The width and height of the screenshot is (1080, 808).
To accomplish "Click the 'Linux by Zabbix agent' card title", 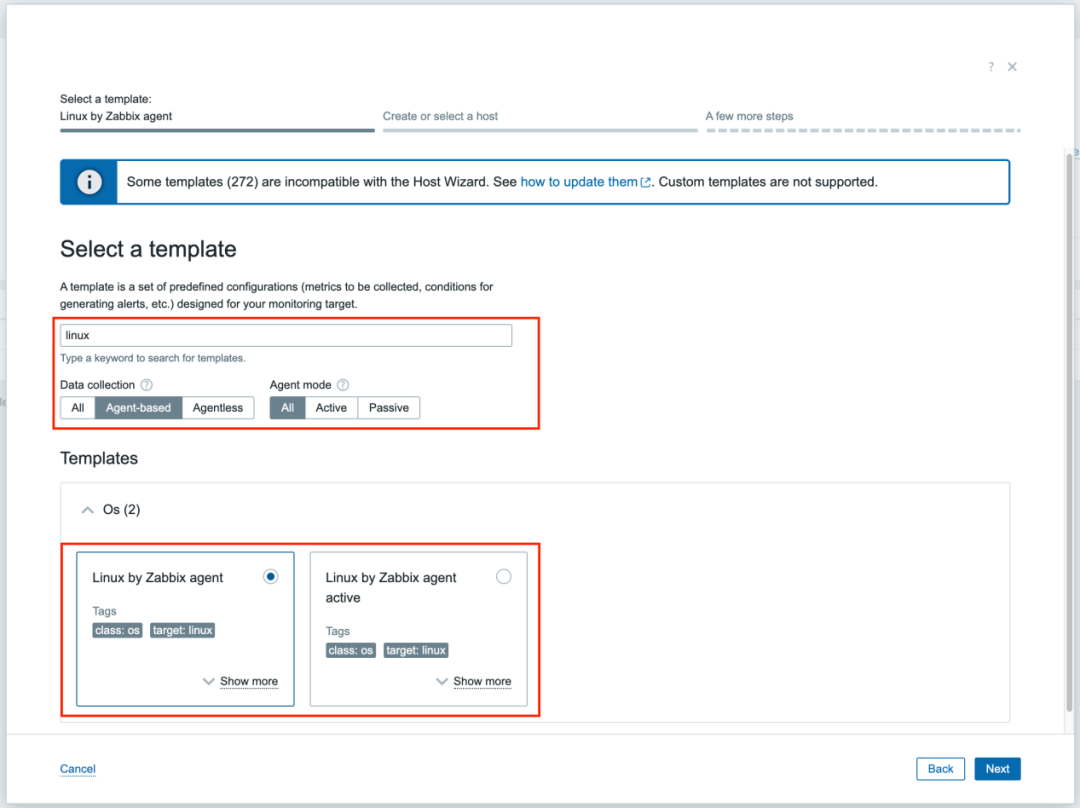I will pyautogui.click(x=158, y=577).
